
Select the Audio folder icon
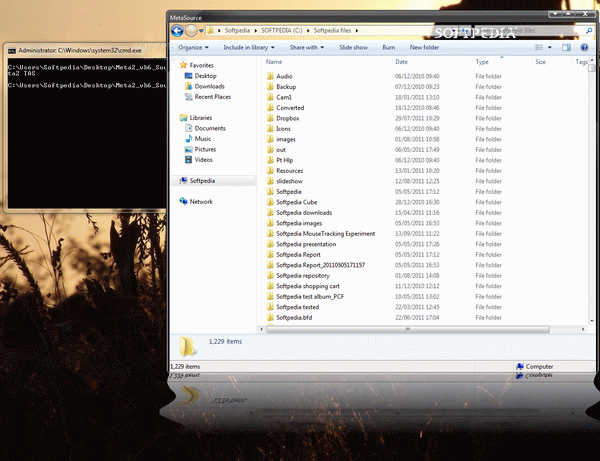click(x=270, y=76)
